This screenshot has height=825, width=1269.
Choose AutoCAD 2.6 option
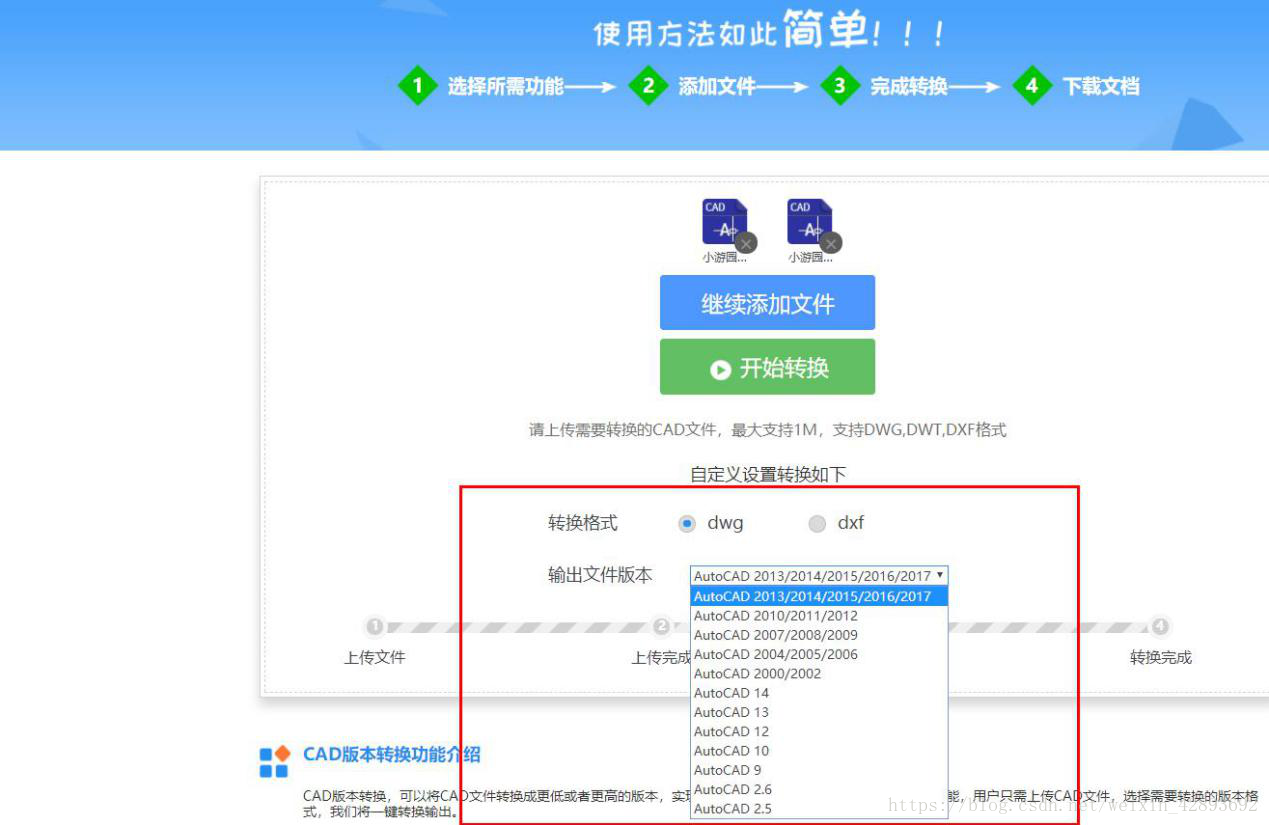pyautogui.click(x=819, y=790)
